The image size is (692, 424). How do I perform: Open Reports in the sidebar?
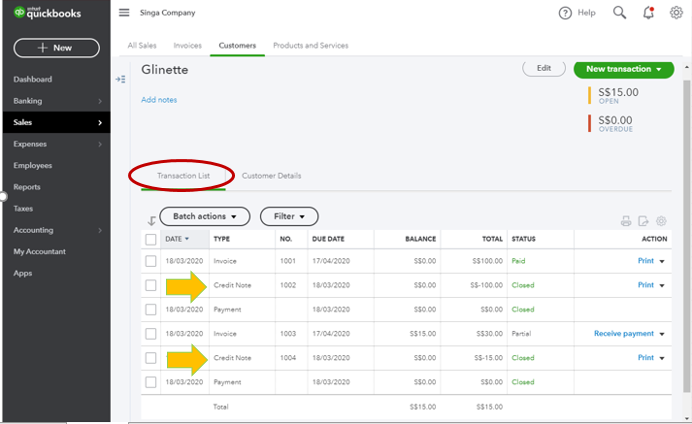click(27, 187)
